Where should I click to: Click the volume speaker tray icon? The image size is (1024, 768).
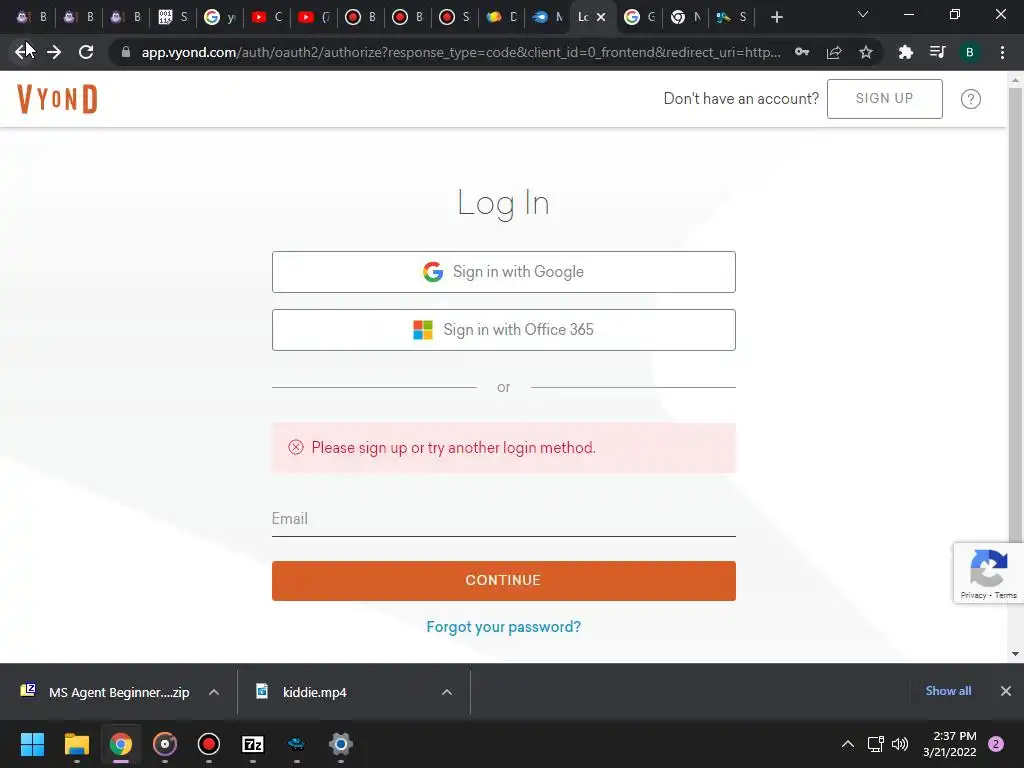point(900,744)
